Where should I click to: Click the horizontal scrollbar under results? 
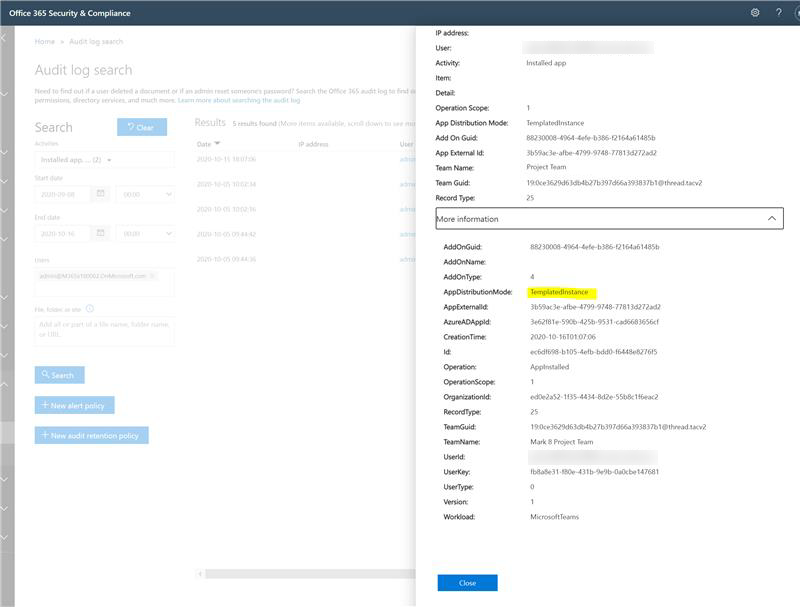310,574
